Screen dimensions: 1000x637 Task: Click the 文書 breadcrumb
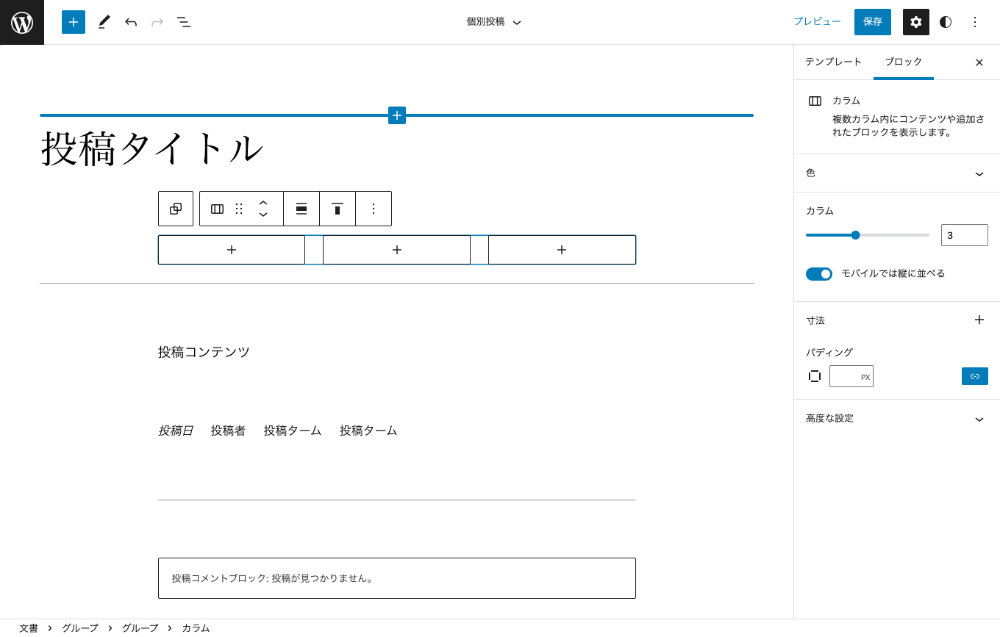pyautogui.click(x=29, y=628)
